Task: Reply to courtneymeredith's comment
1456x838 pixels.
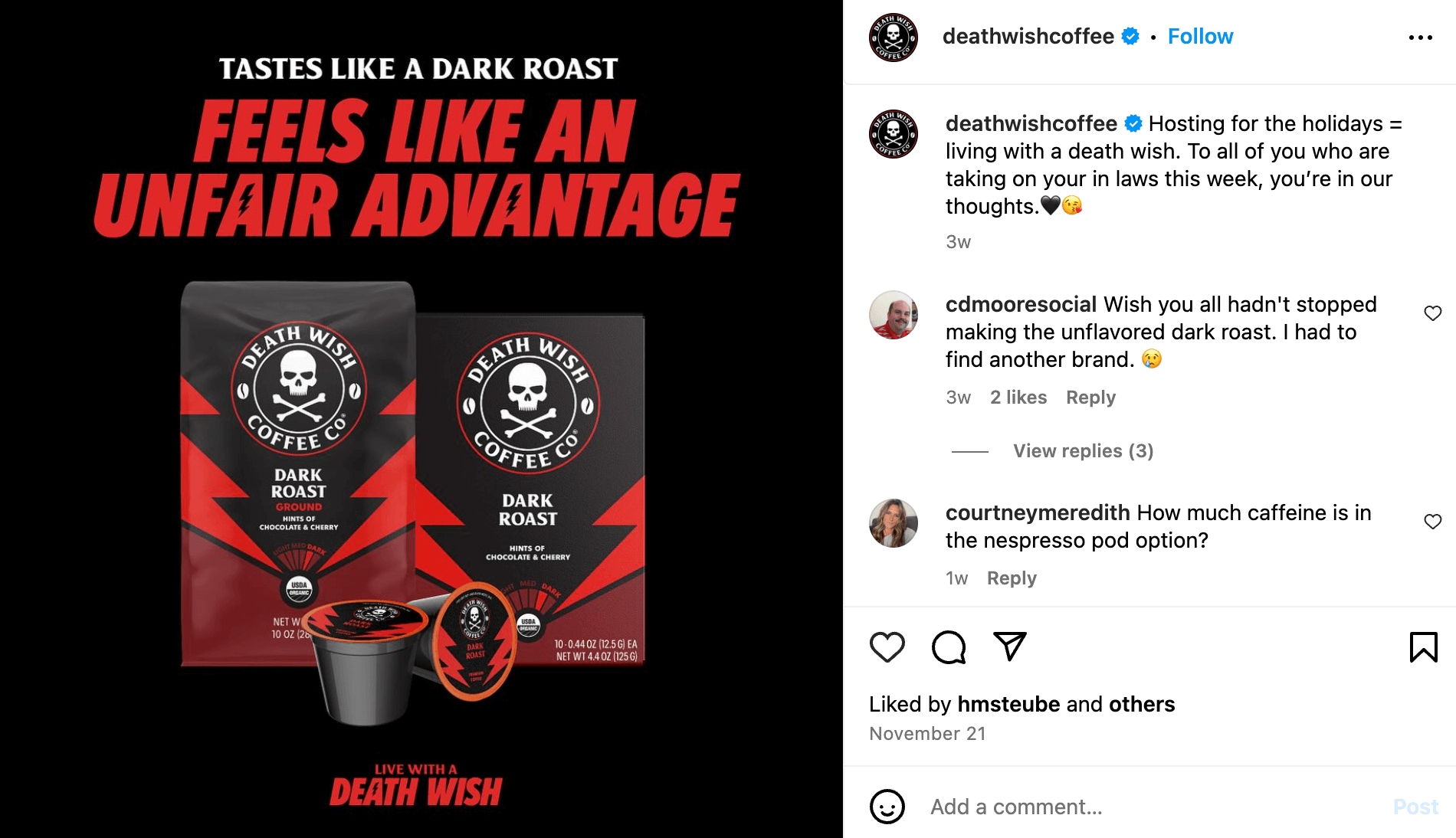Action: pos(1012,578)
